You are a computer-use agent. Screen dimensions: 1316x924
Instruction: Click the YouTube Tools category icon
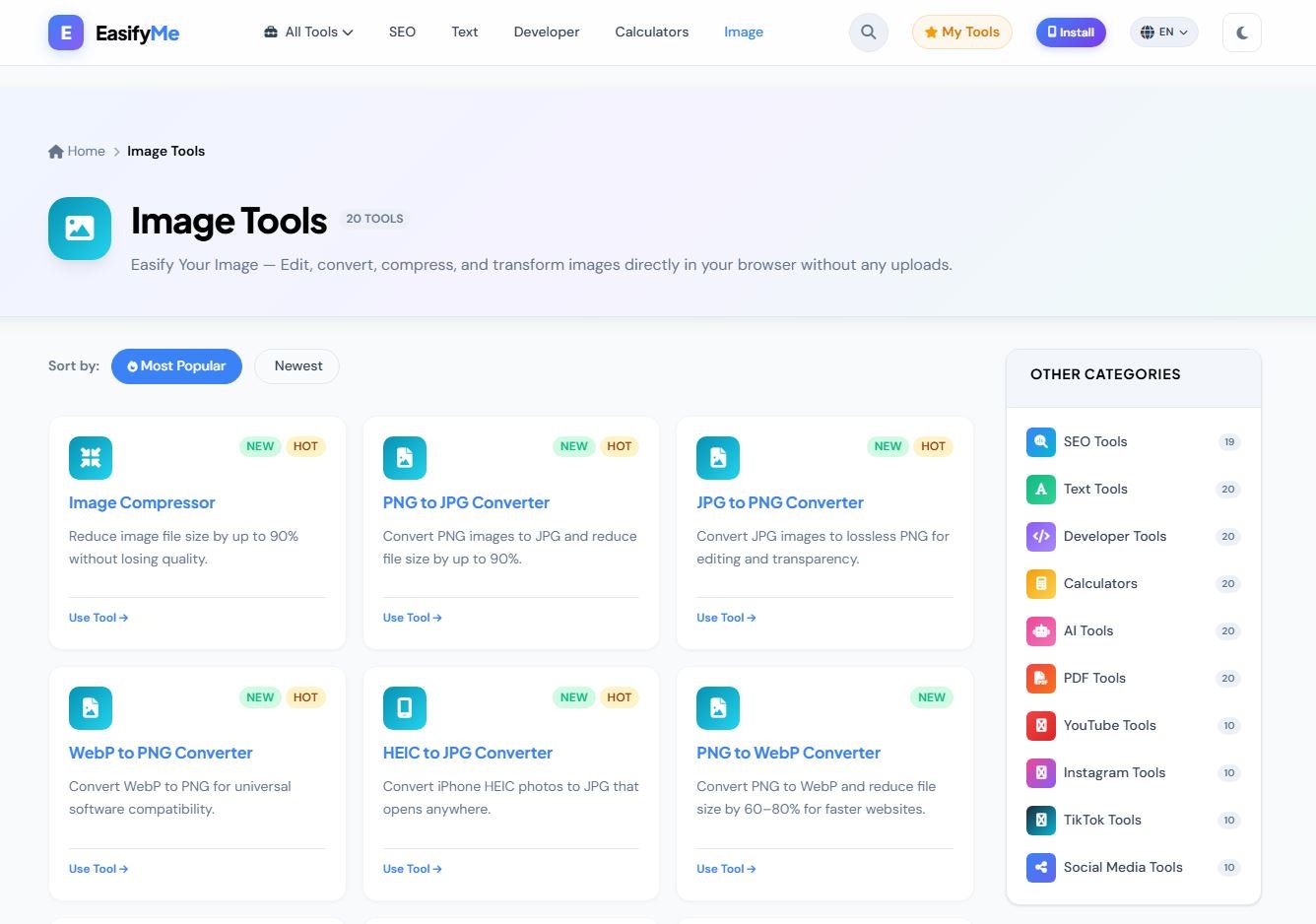point(1041,726)
